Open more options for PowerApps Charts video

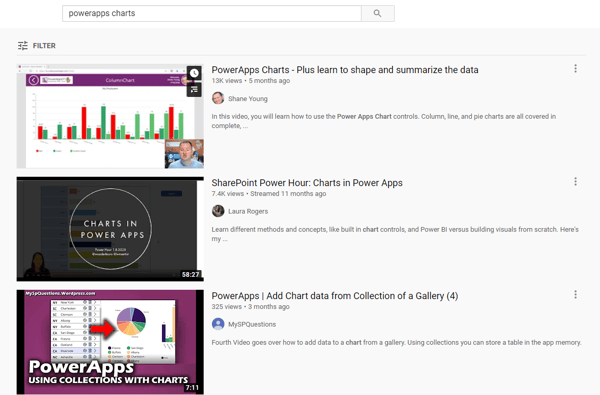pyautogui.click(x=575, y=69)
